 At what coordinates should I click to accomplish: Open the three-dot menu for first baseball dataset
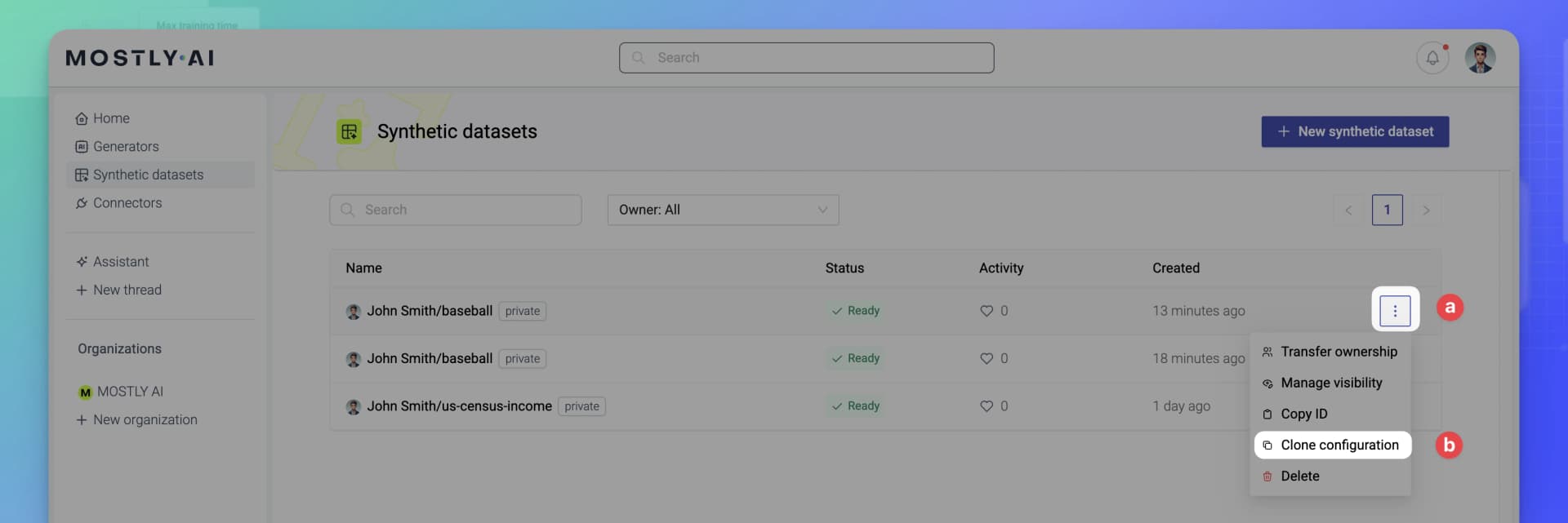[x=1394, y=311]
